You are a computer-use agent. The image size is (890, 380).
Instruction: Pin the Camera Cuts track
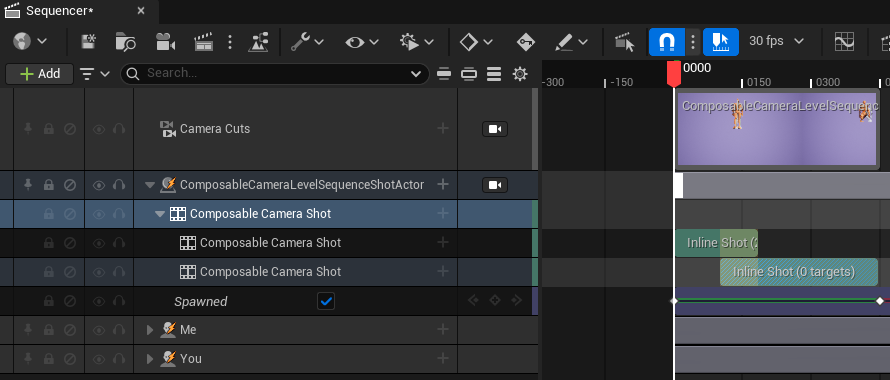pos(28,130)
